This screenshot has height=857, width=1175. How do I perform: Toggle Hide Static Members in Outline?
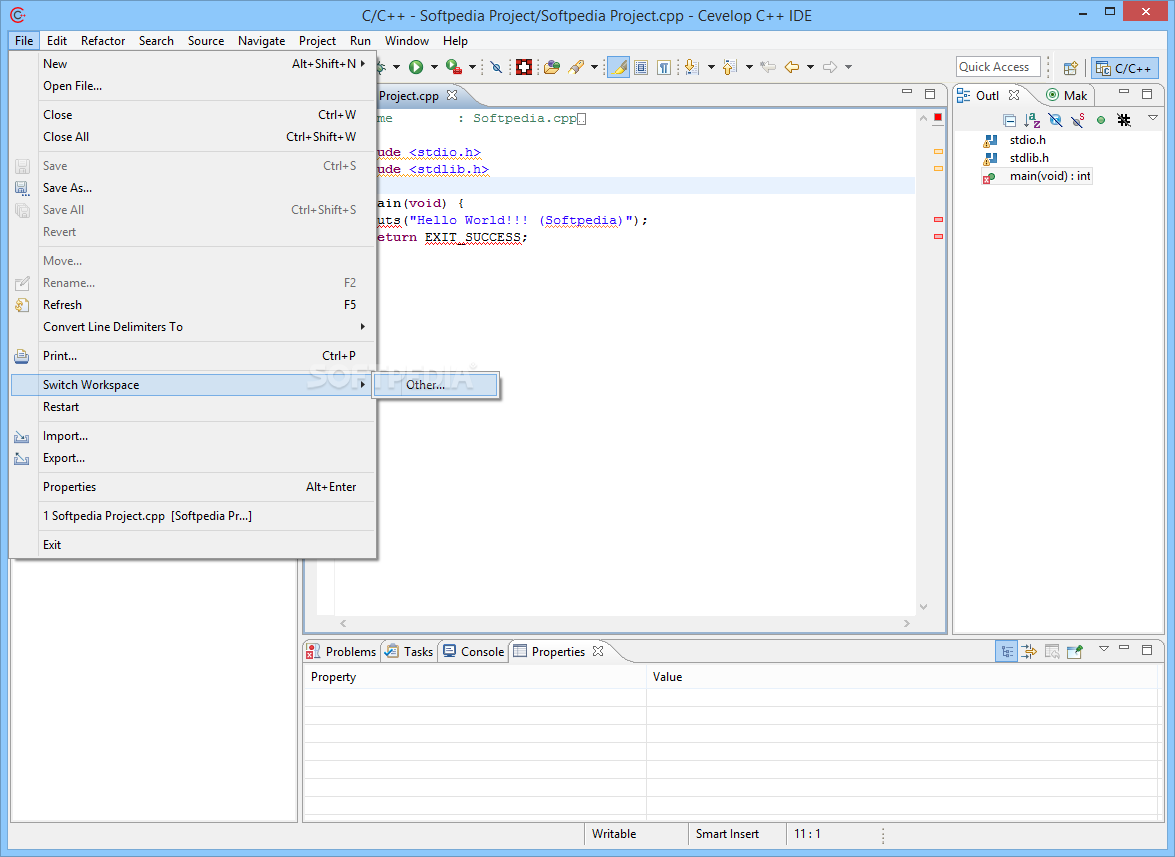click(1078, 120)
